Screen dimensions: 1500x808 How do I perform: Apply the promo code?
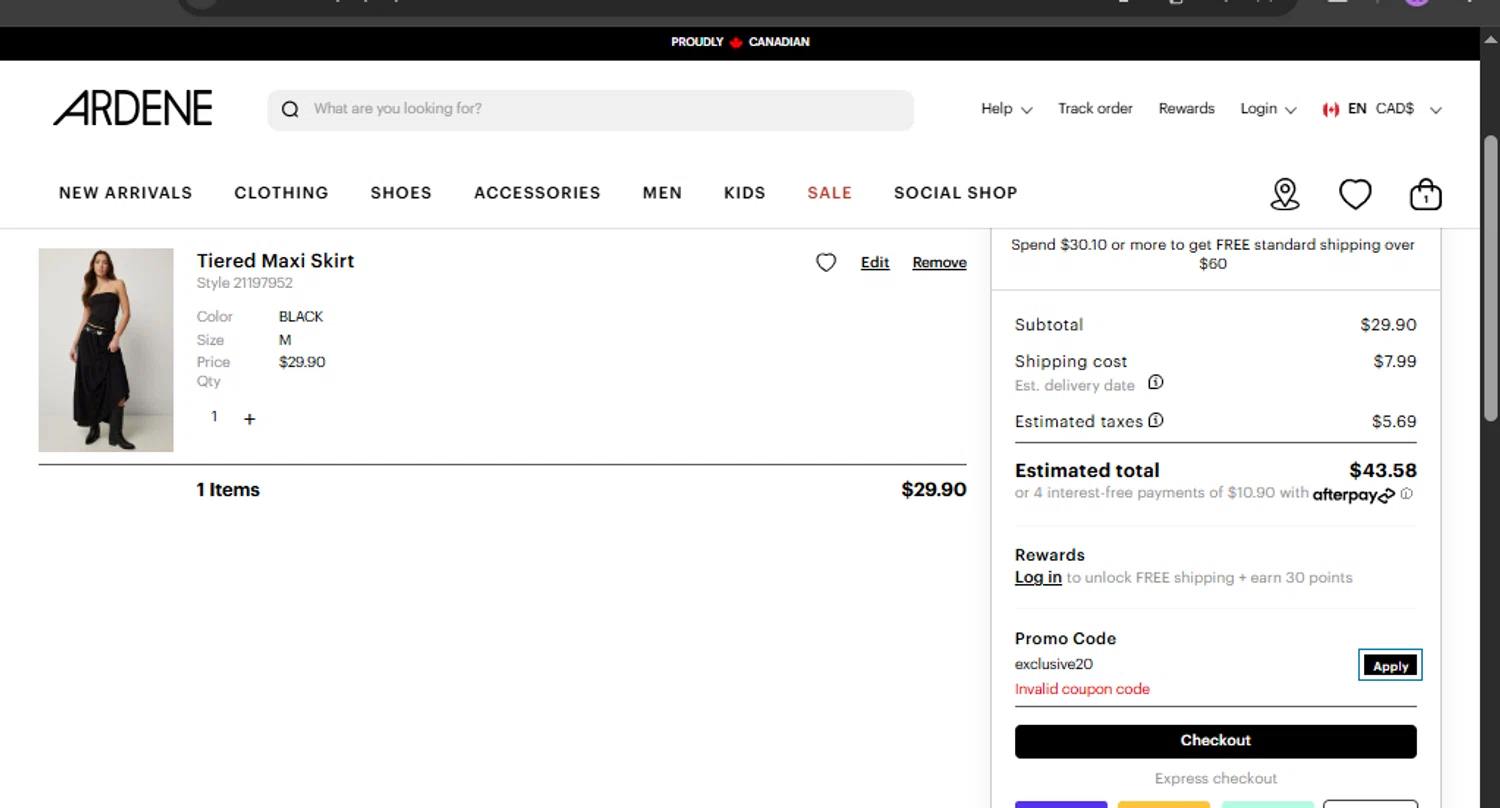click(1390, 666)
